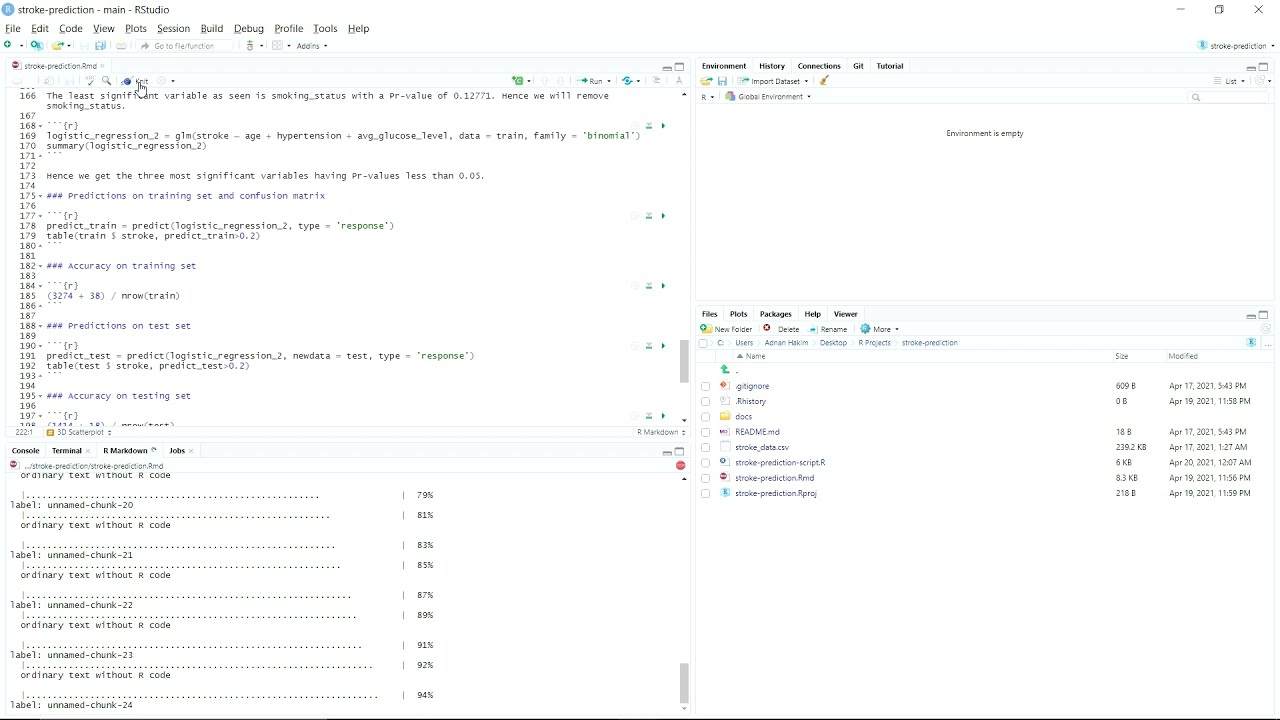Open the 3D Scatterplot section navigator
This screenshot has width=1280, height=720.
point(80,432)
